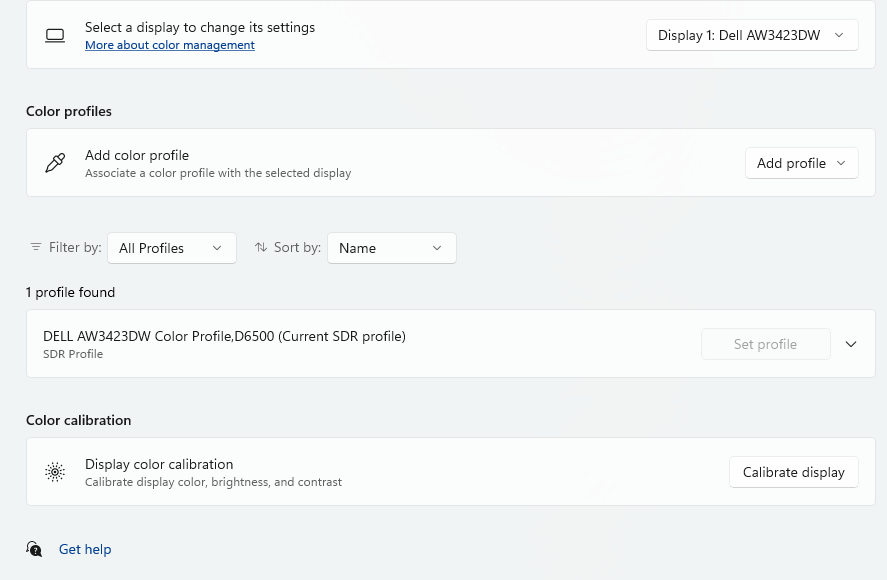Open More about color management link
This screenshot has width=887, height=580.
pos(170,45)
